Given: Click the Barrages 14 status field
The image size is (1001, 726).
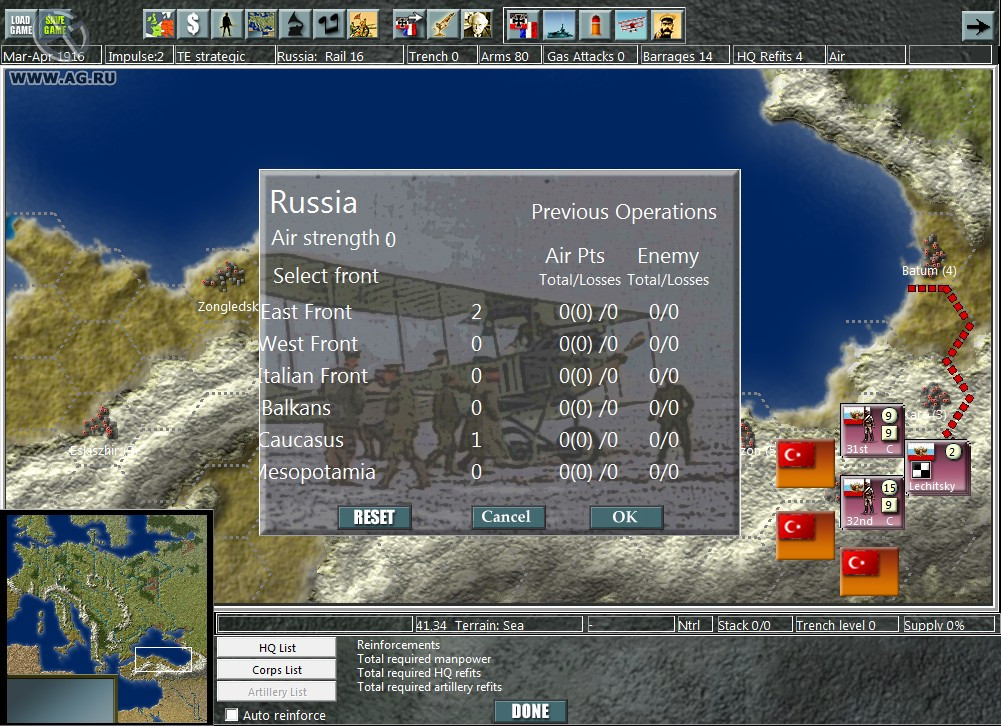Looking at the screenshot, I should [x=685, y=56].
